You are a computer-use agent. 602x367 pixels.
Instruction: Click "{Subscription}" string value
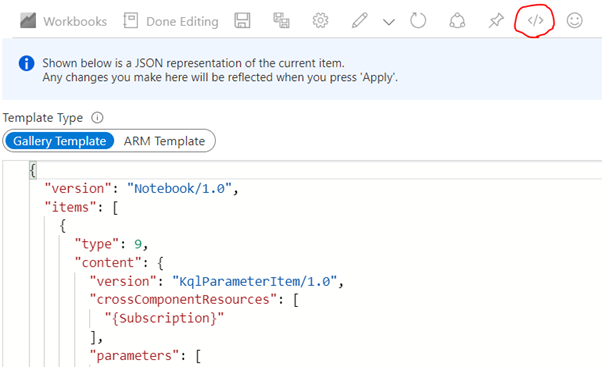coord(164,318)
